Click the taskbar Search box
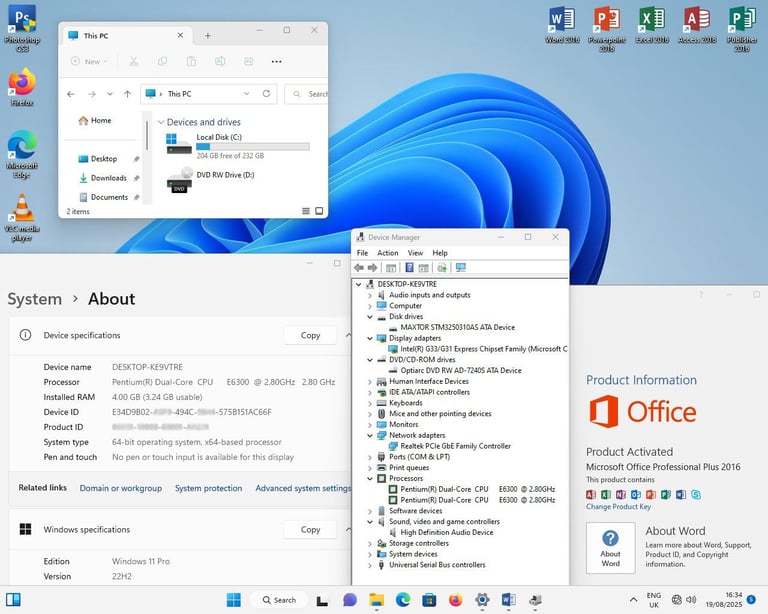This screenshot has height=614, width=768. [x=279, y=600]
